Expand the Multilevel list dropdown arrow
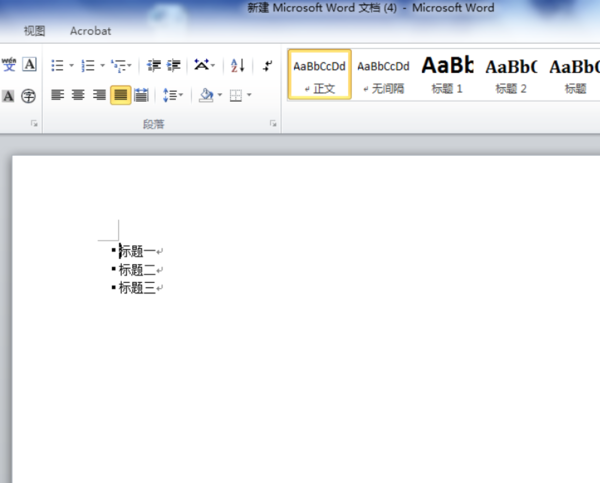The image size is (600, 483). (130, 65)
